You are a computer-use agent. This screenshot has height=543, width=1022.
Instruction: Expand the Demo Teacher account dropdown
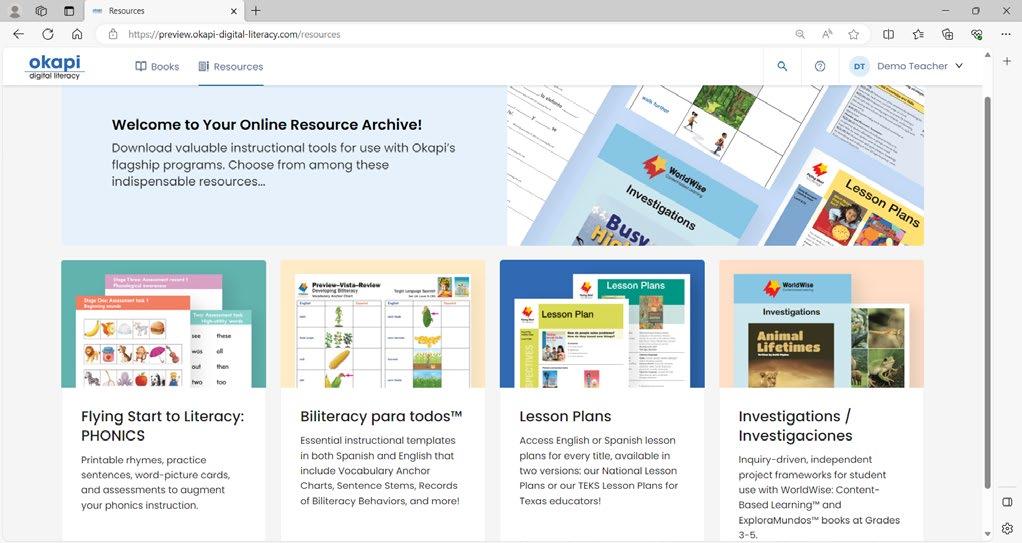click(959, 66)
